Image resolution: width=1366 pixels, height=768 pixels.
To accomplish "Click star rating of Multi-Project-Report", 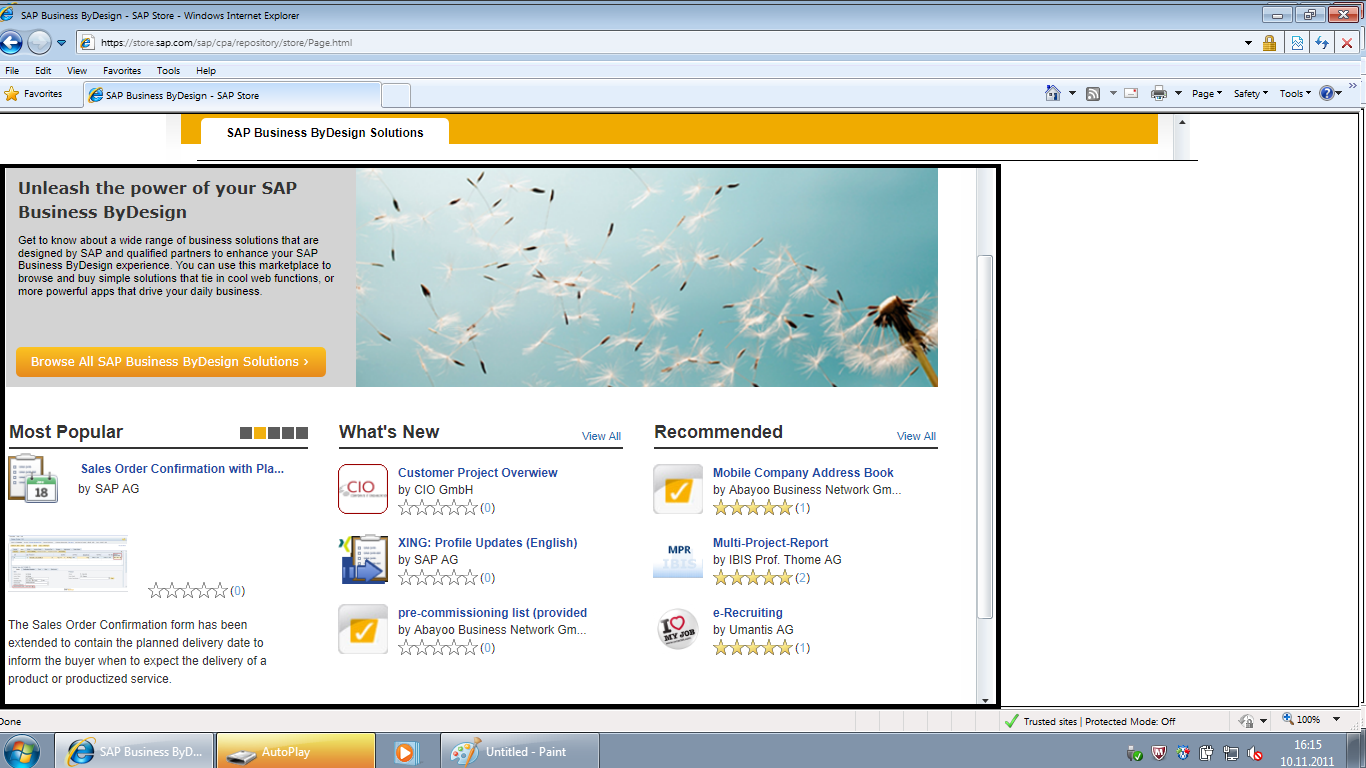I will point(753,578).
